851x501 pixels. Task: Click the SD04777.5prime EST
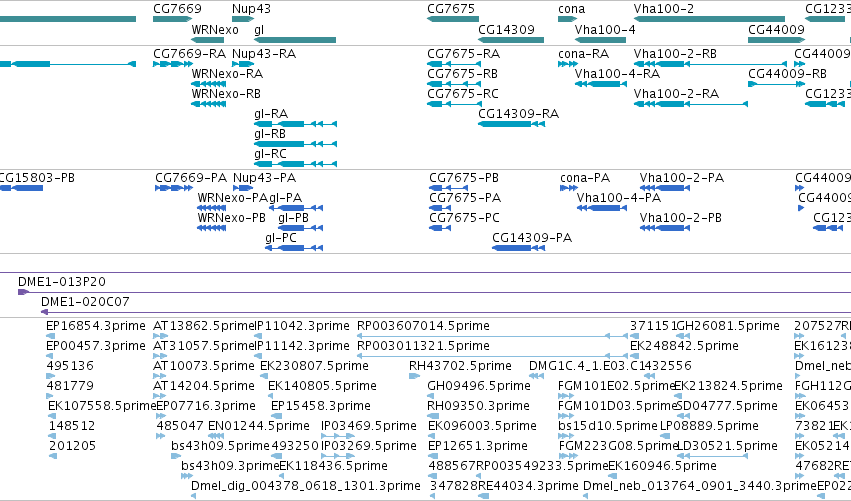[x=682, y=416]
